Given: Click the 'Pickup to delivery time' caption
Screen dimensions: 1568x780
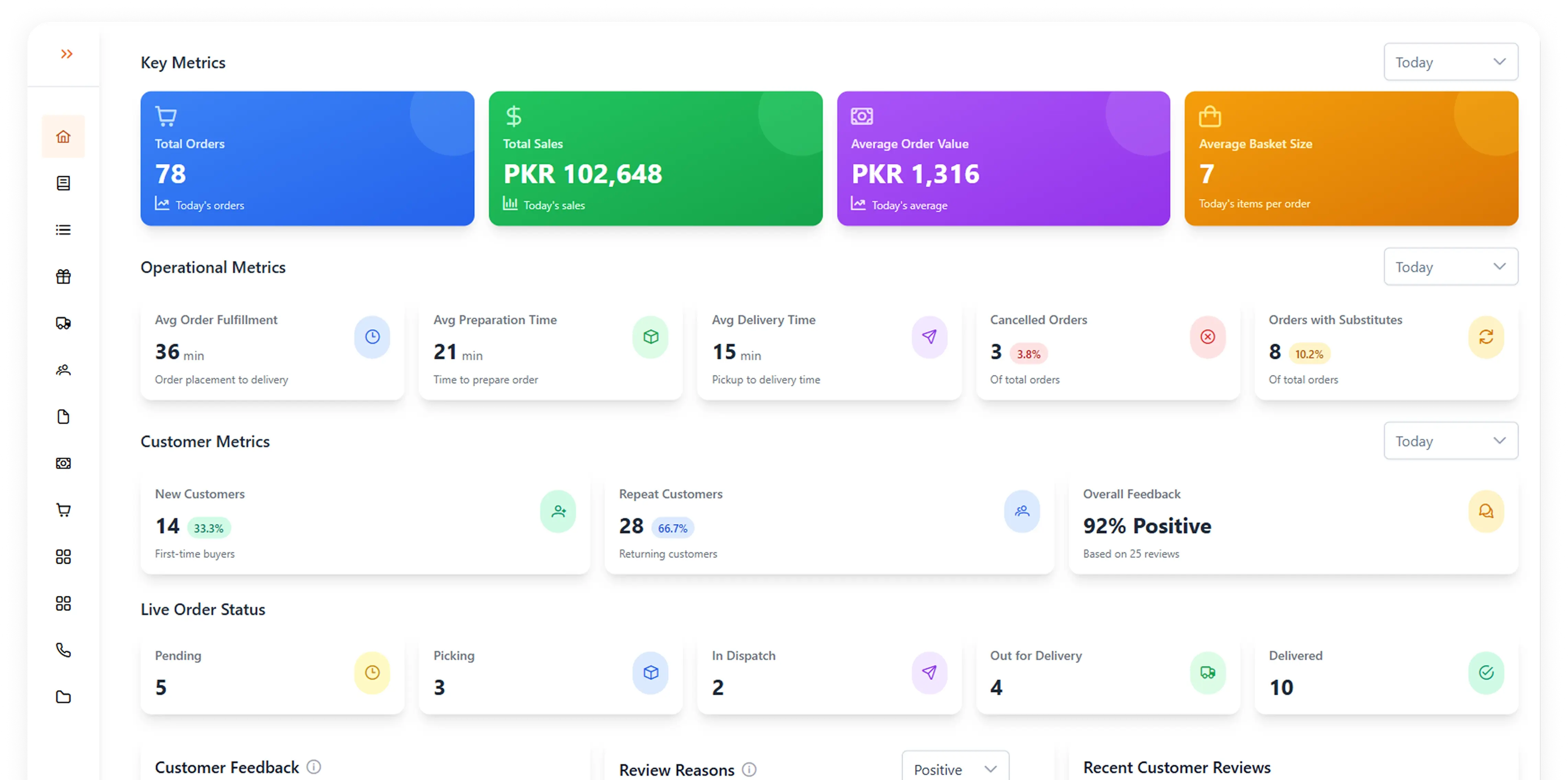Looking at the screenshot, I should [766, 379].
